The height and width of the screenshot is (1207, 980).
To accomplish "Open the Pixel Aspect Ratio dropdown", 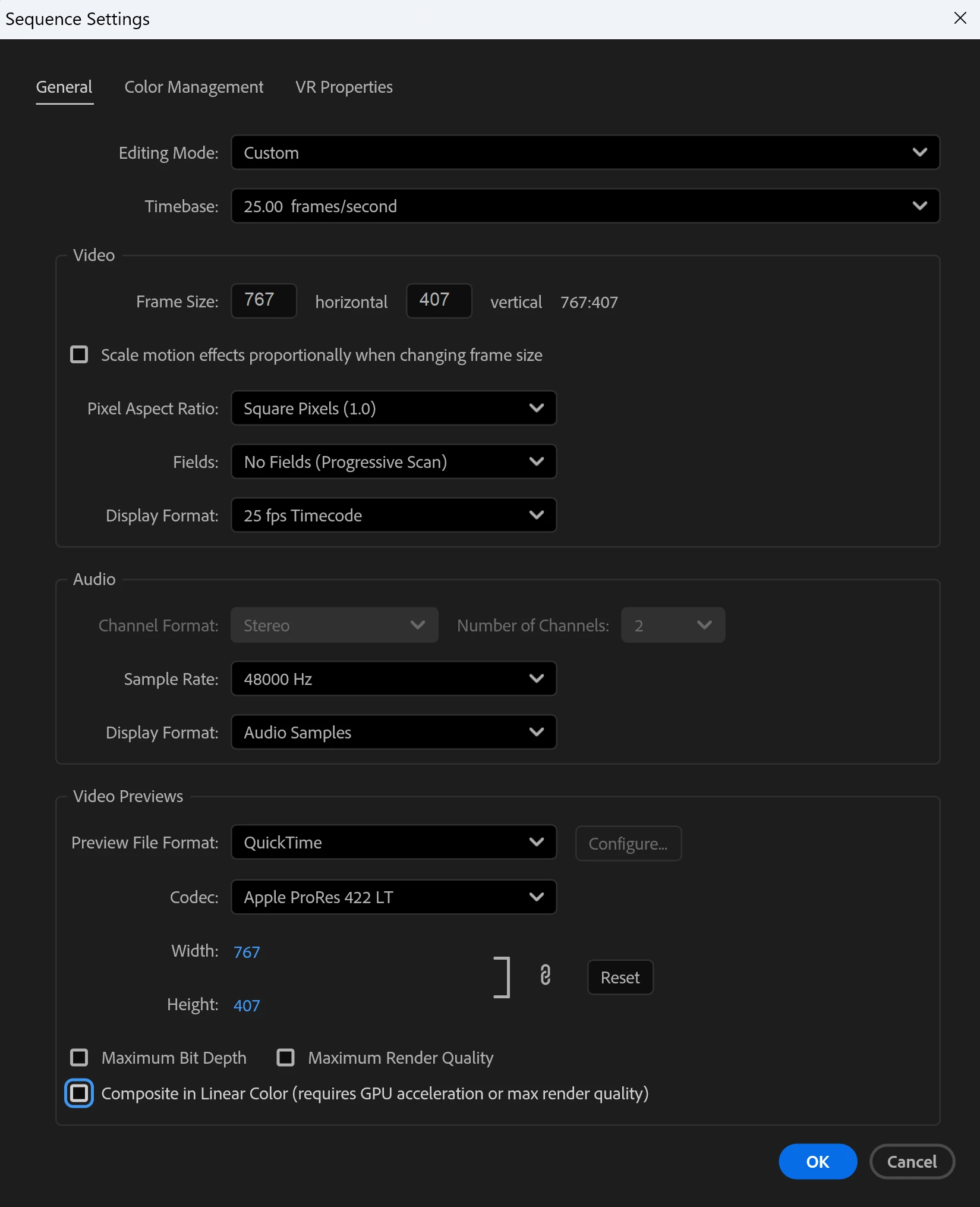I will [393, 408].
